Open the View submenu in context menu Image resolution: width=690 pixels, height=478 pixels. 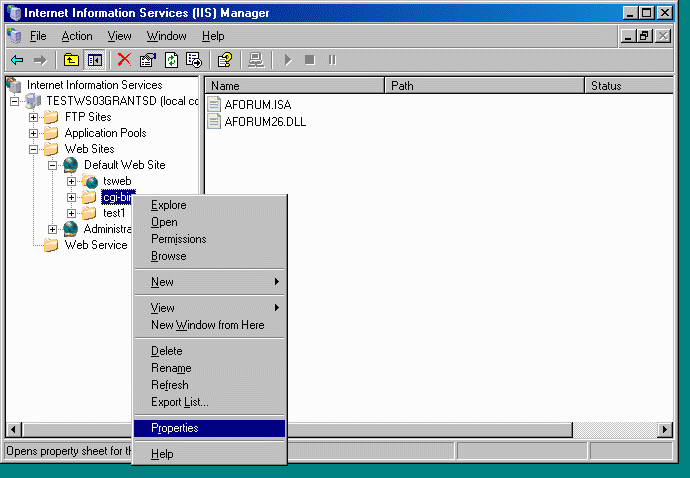[209, 308]
